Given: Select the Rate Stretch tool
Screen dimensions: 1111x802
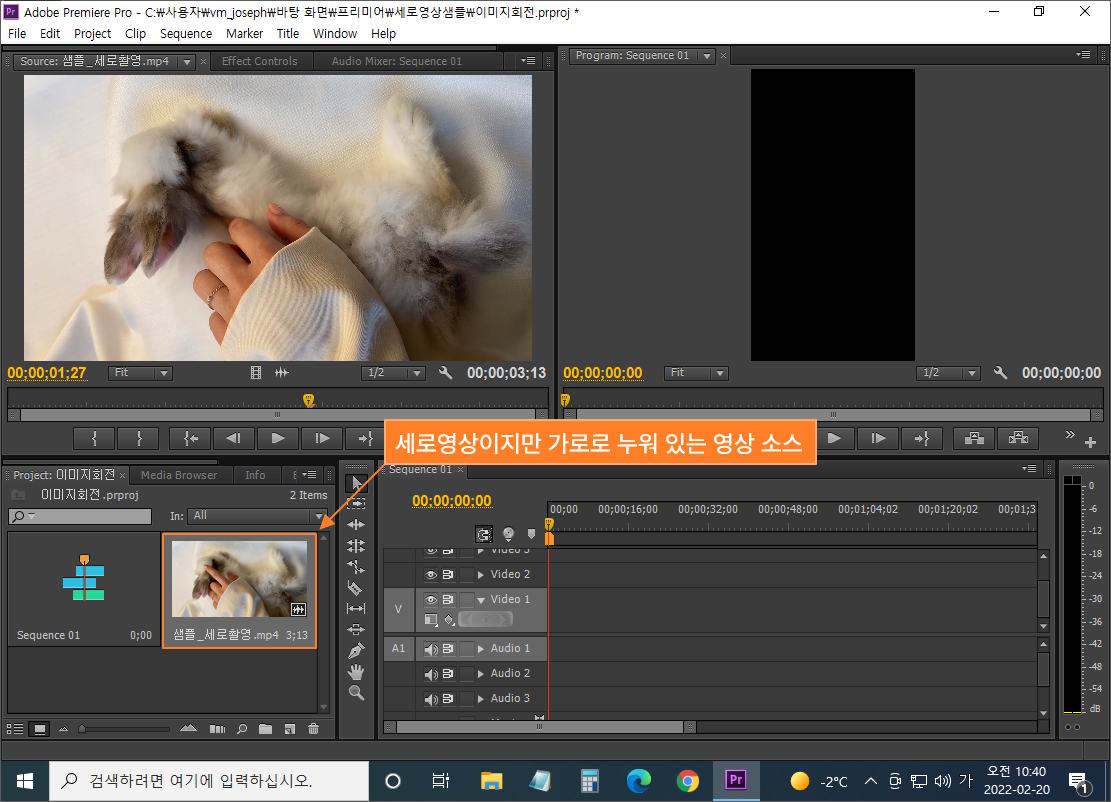Looking at the screenshot, I should [356, 567].
